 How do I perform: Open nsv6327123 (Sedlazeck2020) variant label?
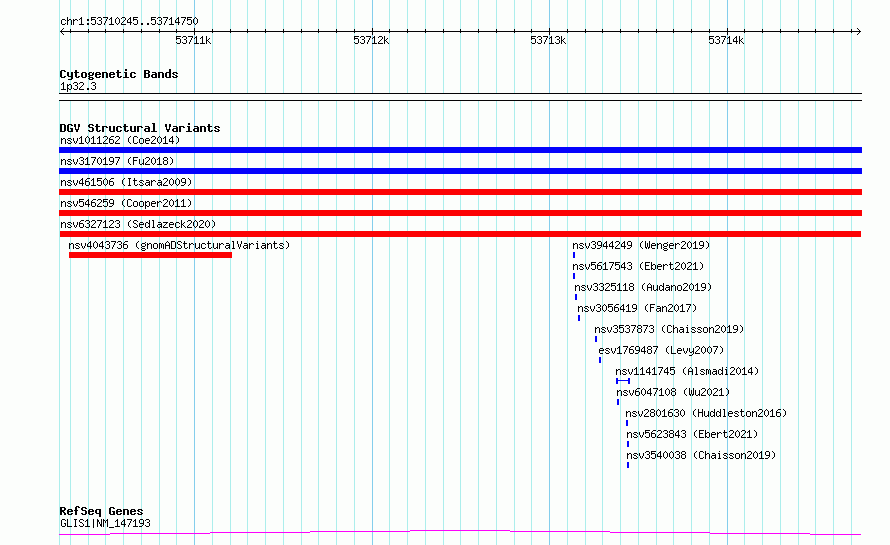[138, 224]
